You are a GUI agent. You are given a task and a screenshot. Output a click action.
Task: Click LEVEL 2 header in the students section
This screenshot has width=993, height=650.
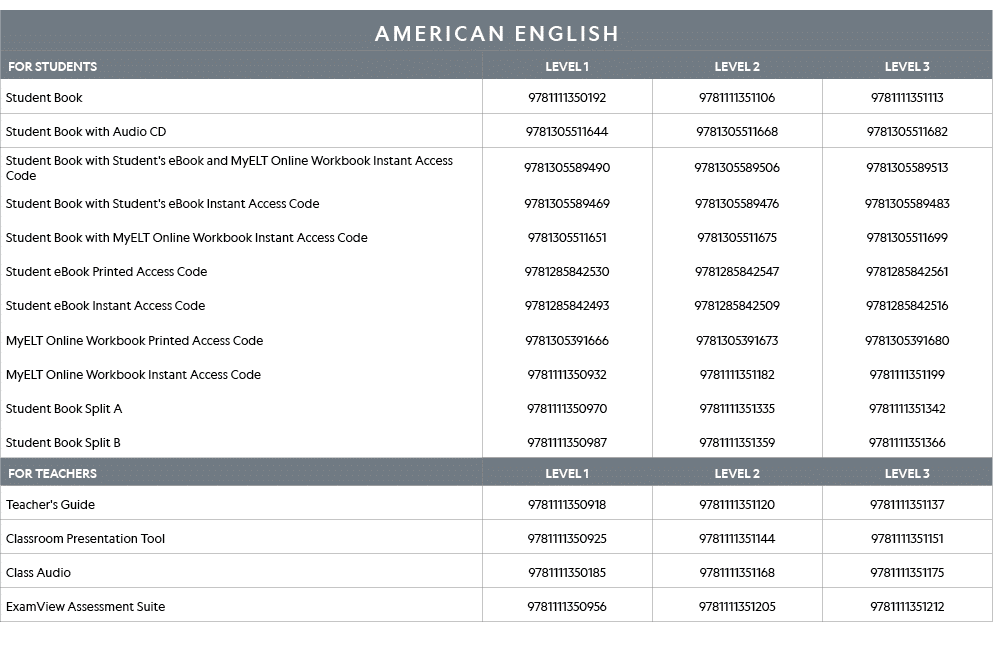point(737,67)
